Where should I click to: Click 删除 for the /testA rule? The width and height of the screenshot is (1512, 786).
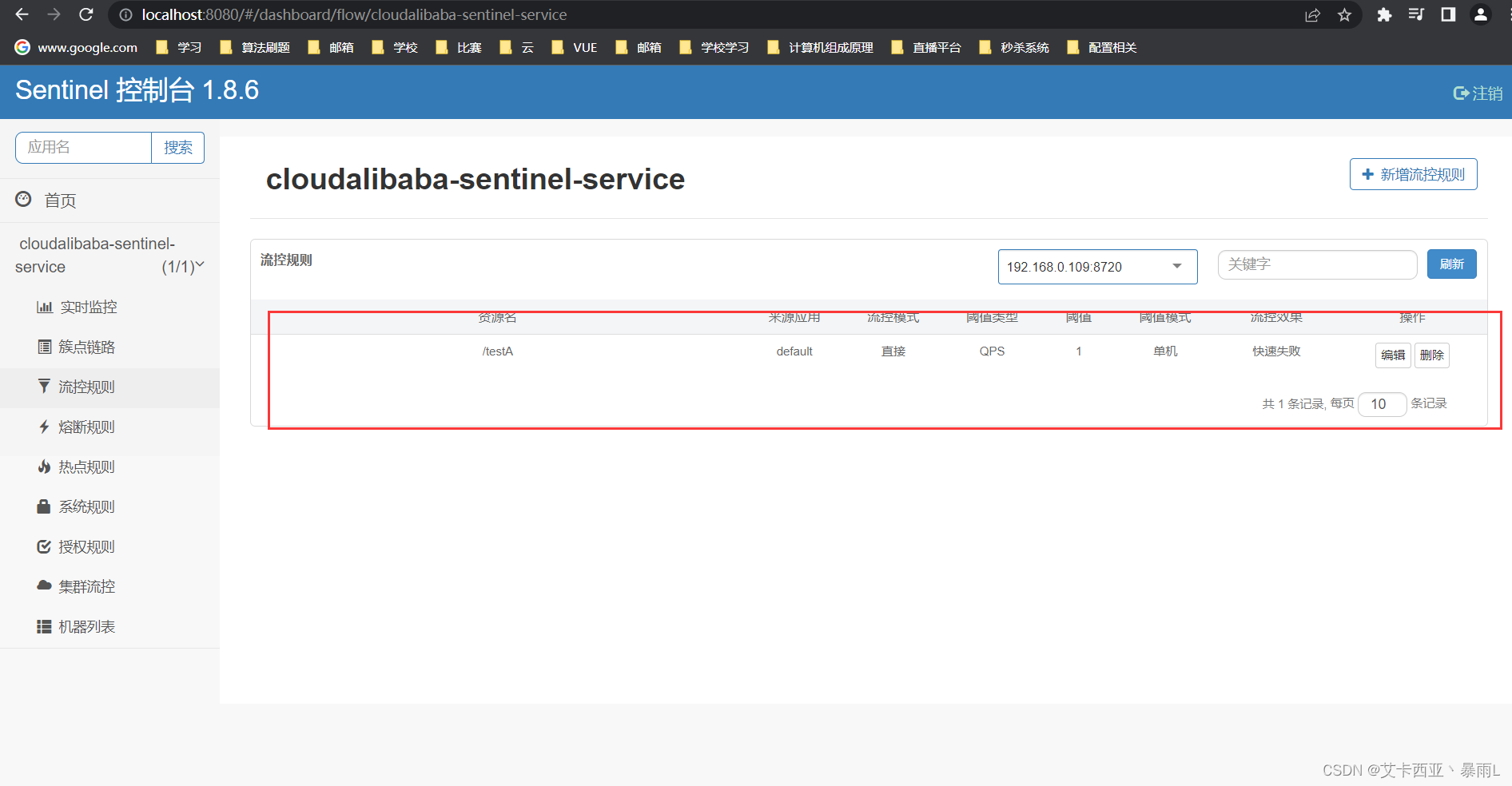(x=1431, y=355)
